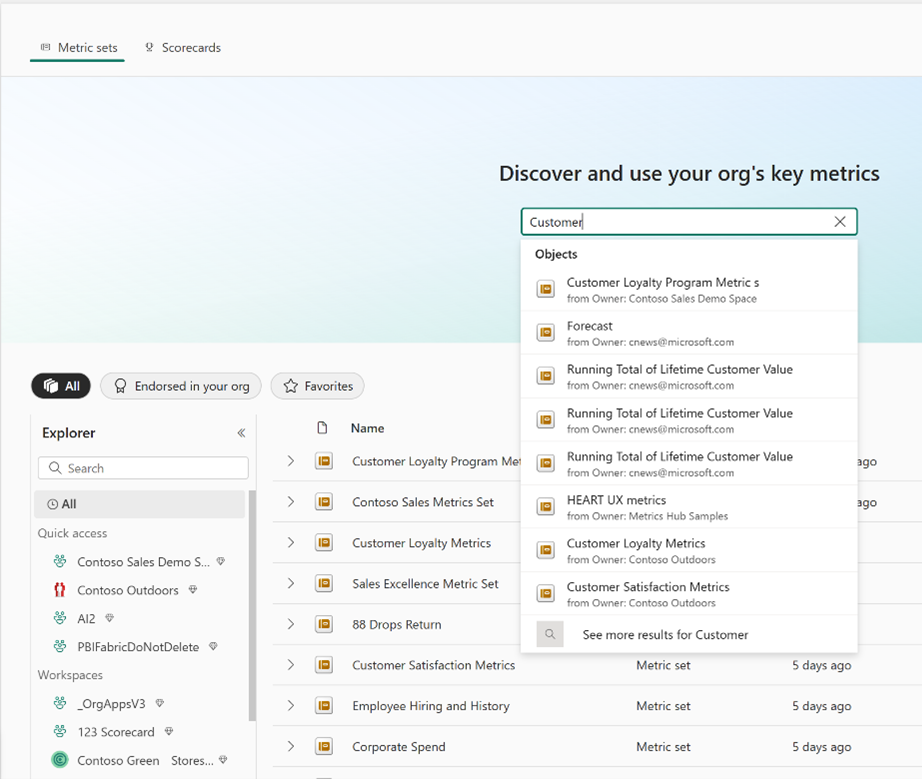The image size is (922, 779).
Task: Click the Employee Hiring and History item icon
Action: [324, 706]
